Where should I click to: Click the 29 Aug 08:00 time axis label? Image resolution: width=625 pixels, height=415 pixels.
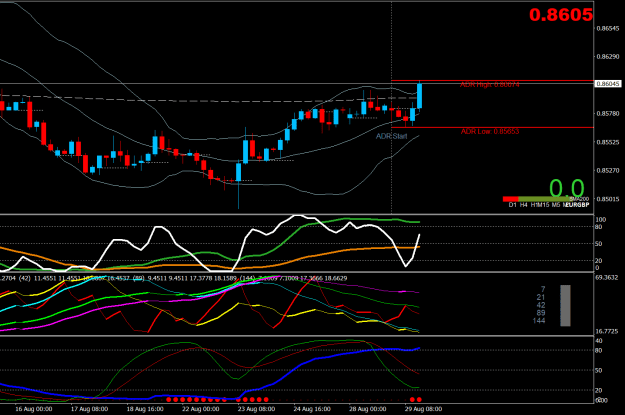click(x=423, y=409)
